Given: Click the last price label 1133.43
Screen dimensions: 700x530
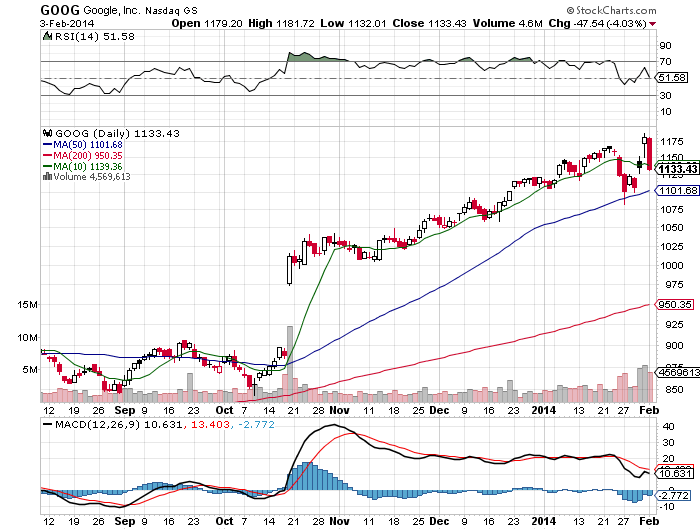Looking at the screenshot, I should pos(678,169).
